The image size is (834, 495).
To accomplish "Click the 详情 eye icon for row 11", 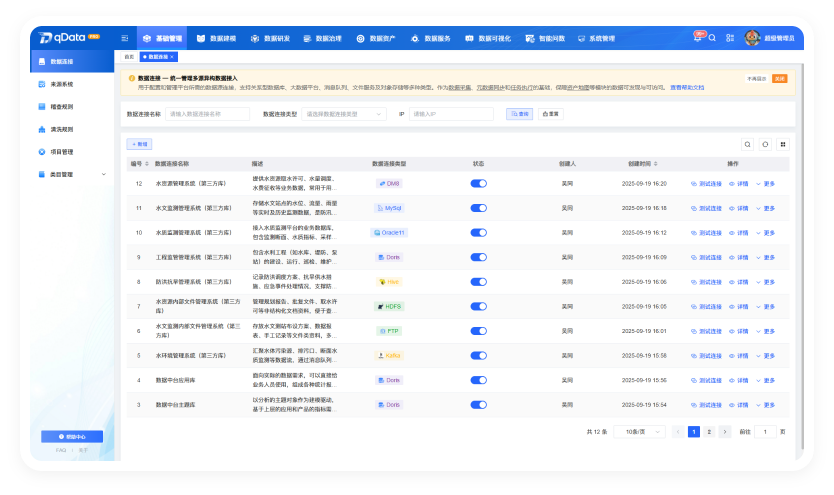I will point(732,208).
